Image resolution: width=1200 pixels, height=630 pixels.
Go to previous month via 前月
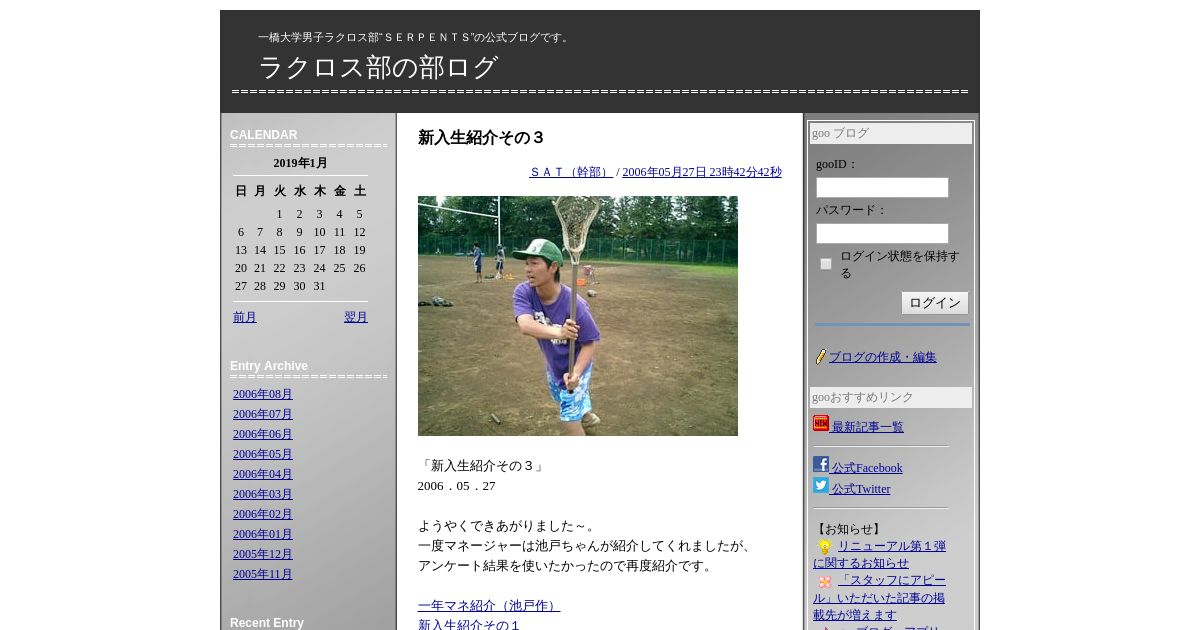click(245, 317)
